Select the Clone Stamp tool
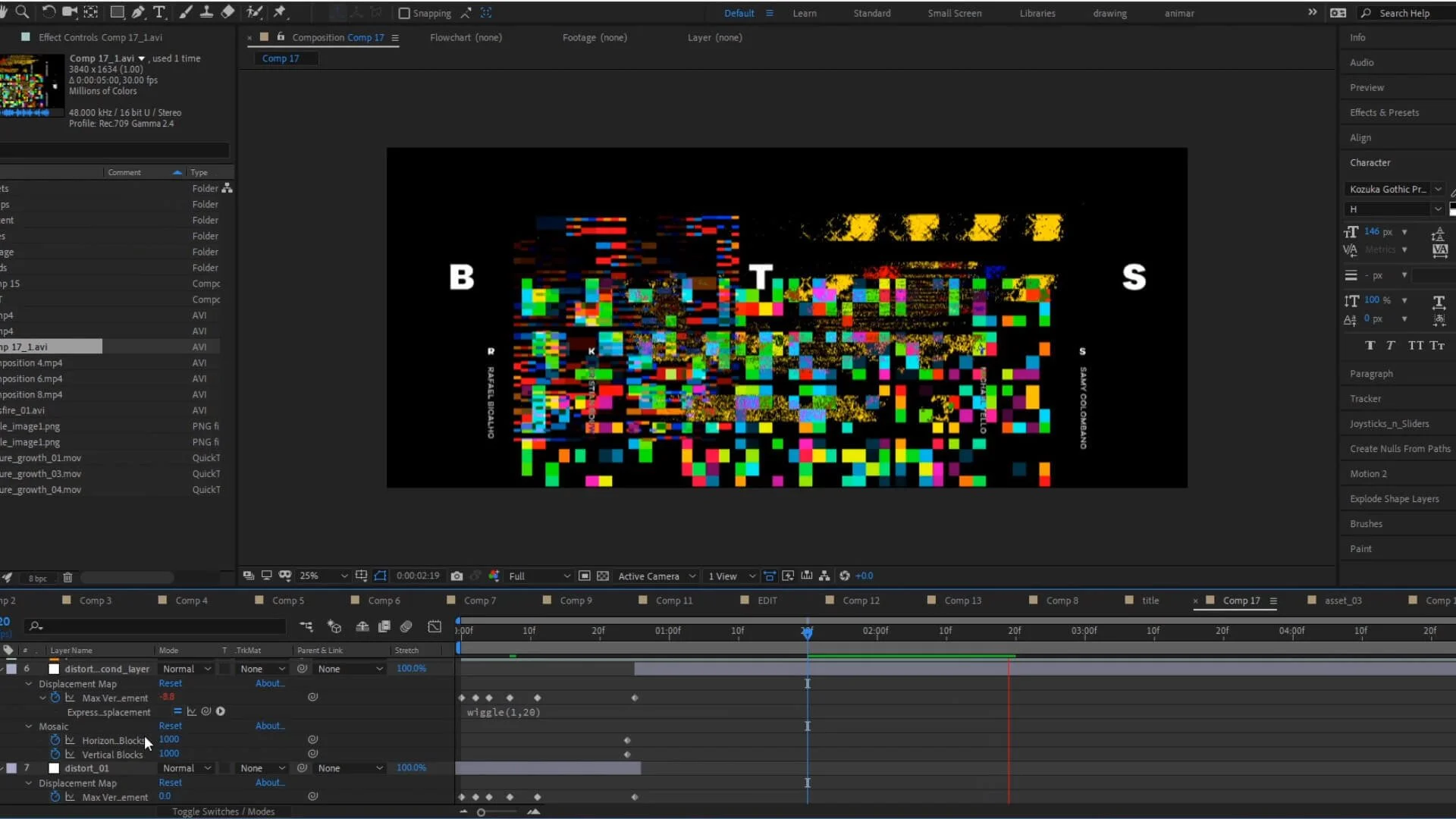The image size is (1456, 819). coord(206,12)
